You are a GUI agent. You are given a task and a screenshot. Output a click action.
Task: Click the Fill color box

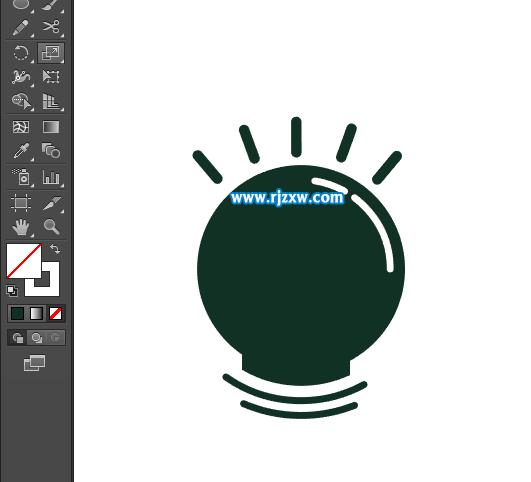click(x=24, y=261)
